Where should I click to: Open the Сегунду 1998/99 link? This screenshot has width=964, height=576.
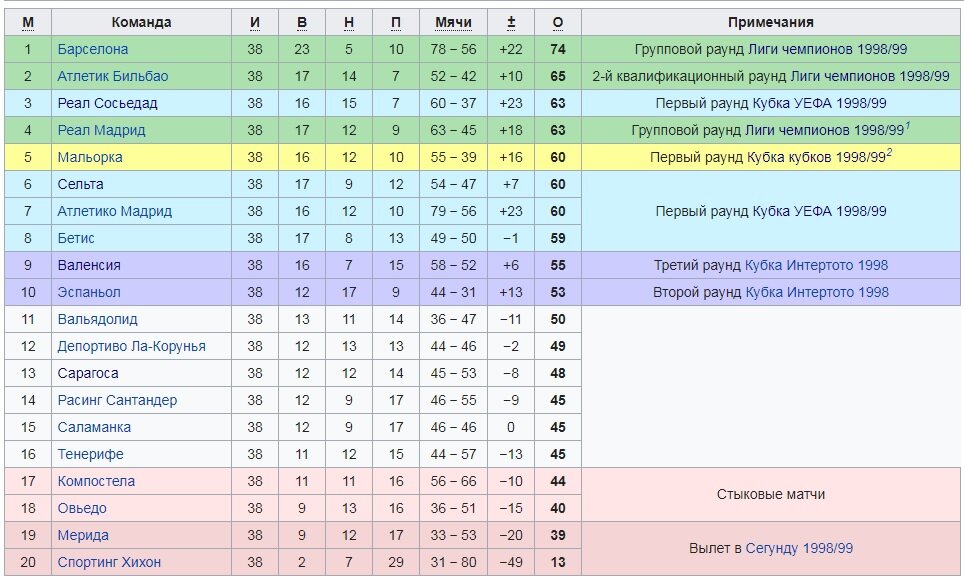(799, 548)
